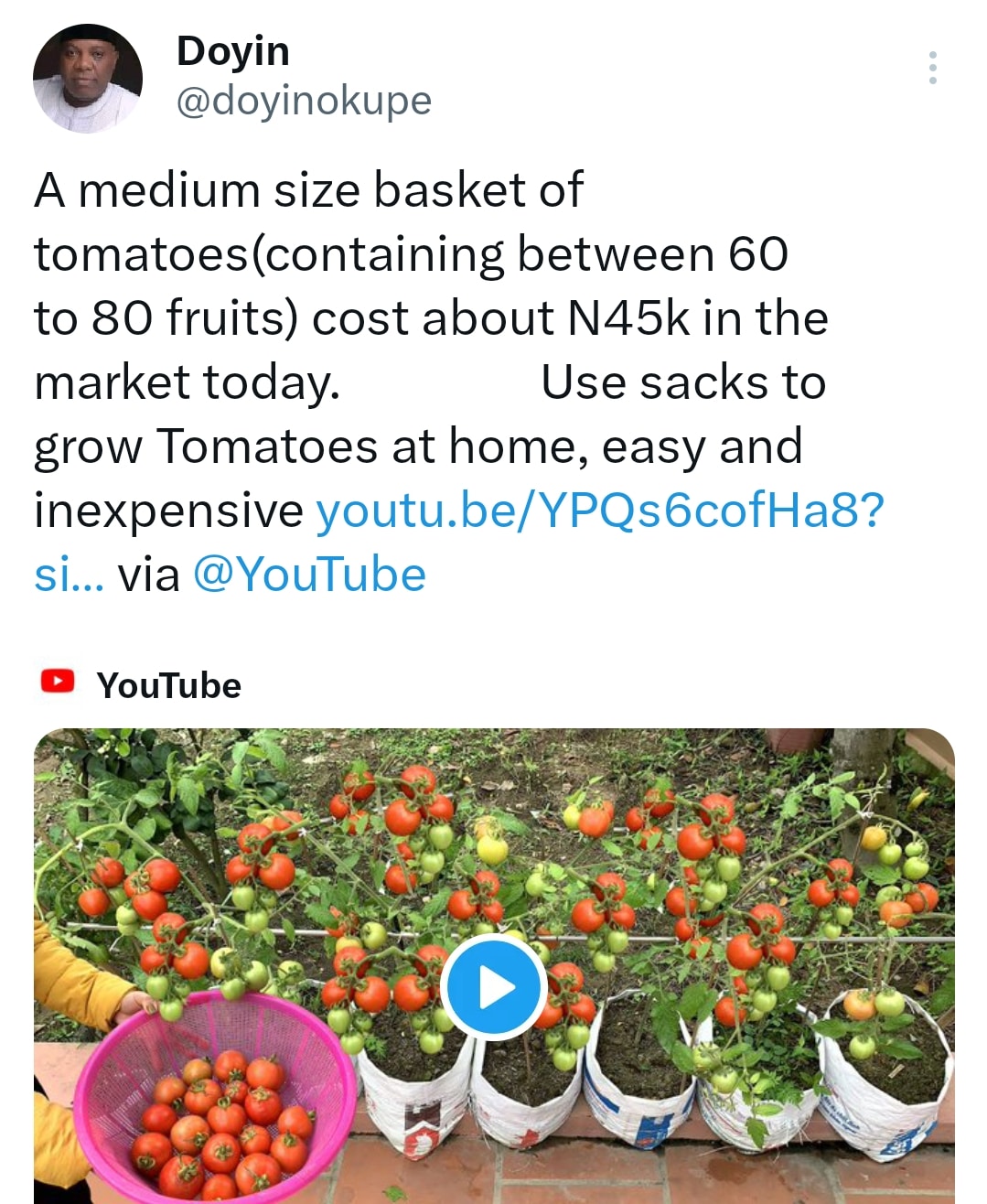Click the truncated "si..." link text
This screenshot has width=987, height=1204.
pyautogui.click(x=69, y=575)
